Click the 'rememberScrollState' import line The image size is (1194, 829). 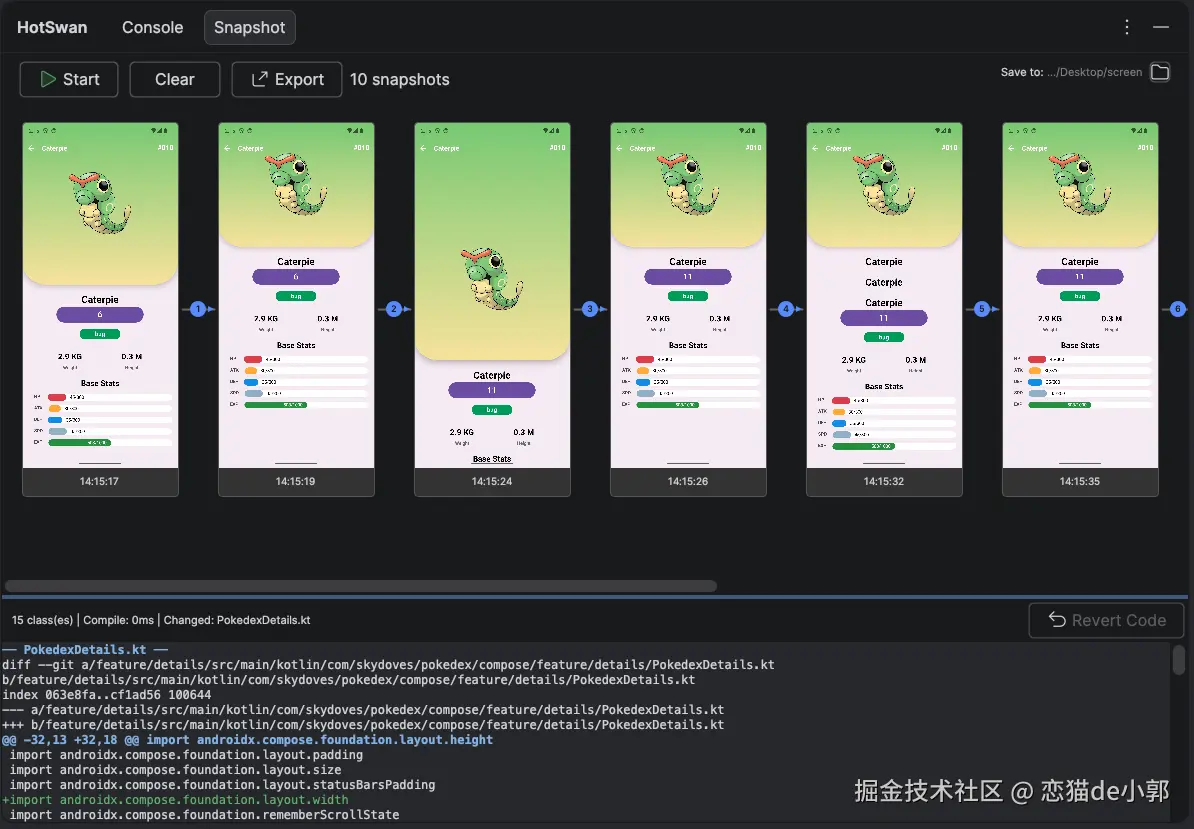pos(204,815)
